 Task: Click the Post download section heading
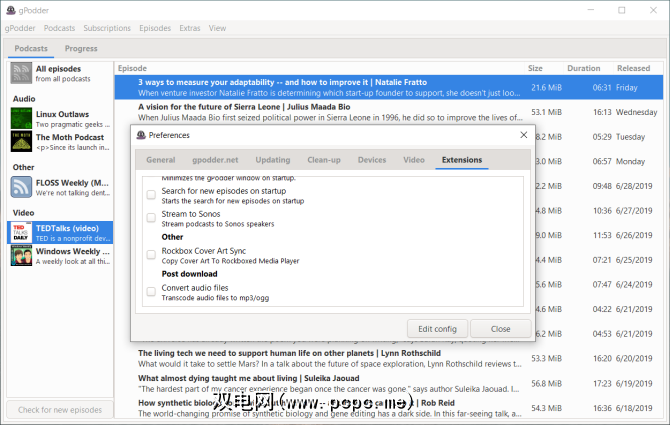pyautogui.click(x=189, y=274)
